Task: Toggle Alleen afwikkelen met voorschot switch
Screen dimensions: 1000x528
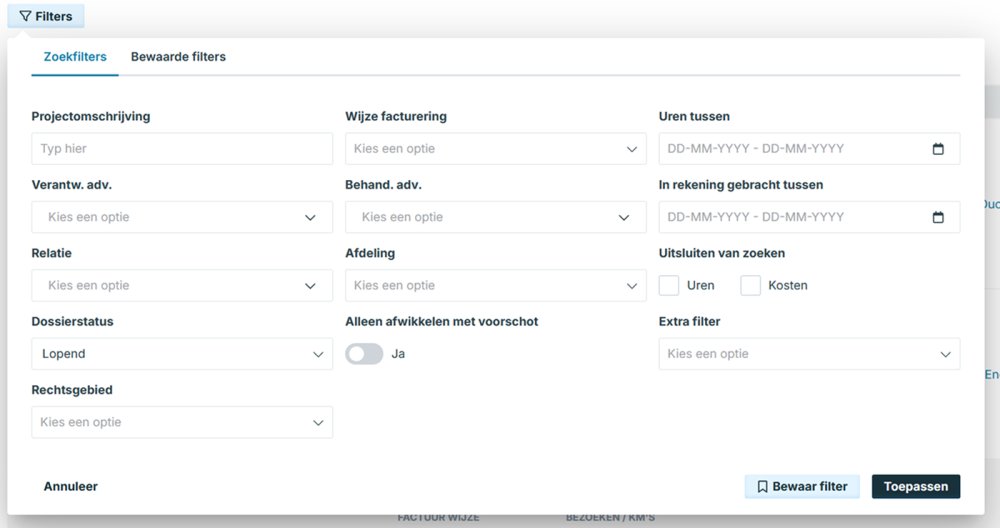Action: click(364, 354)
